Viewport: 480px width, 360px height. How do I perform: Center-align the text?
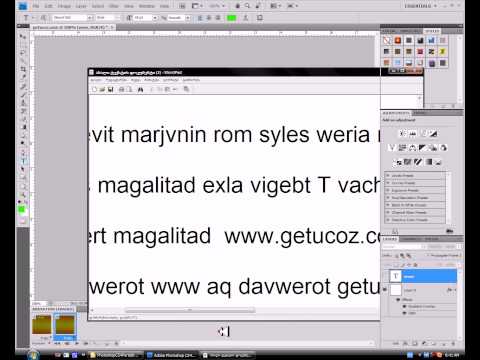tap(209, 18)
